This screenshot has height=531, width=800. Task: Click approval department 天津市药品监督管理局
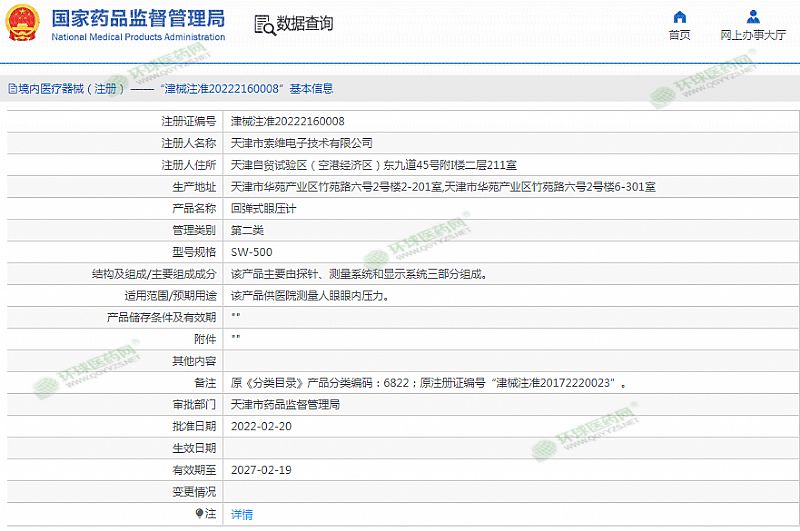[285, 404]
